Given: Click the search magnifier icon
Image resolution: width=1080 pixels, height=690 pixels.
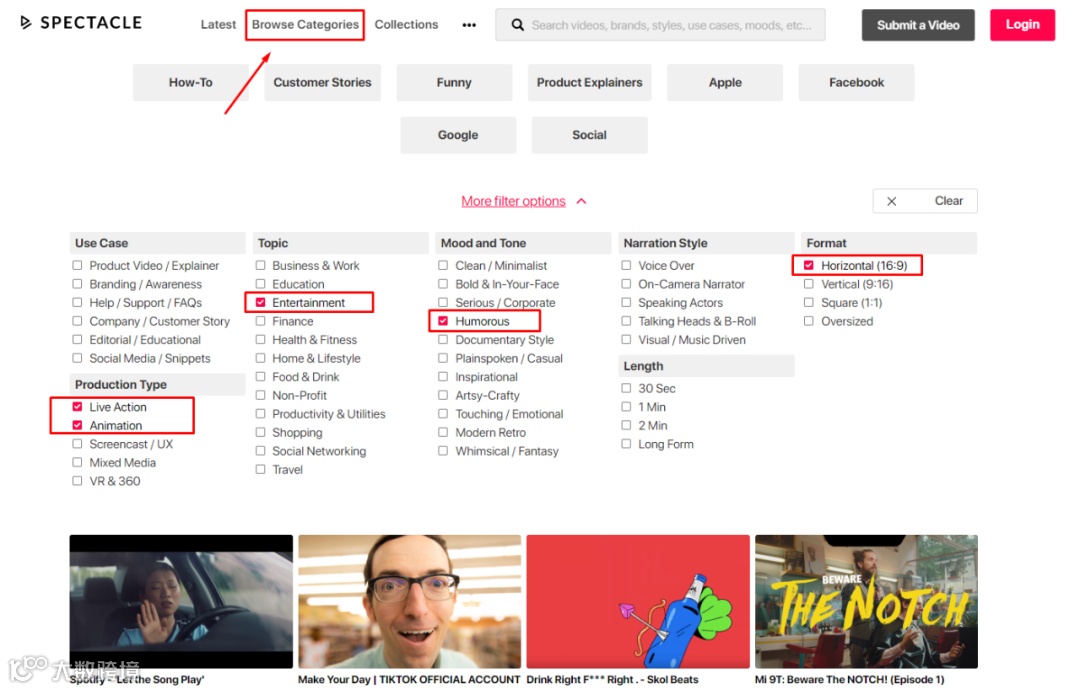Looking at the screenshot, I should (517, 25).
